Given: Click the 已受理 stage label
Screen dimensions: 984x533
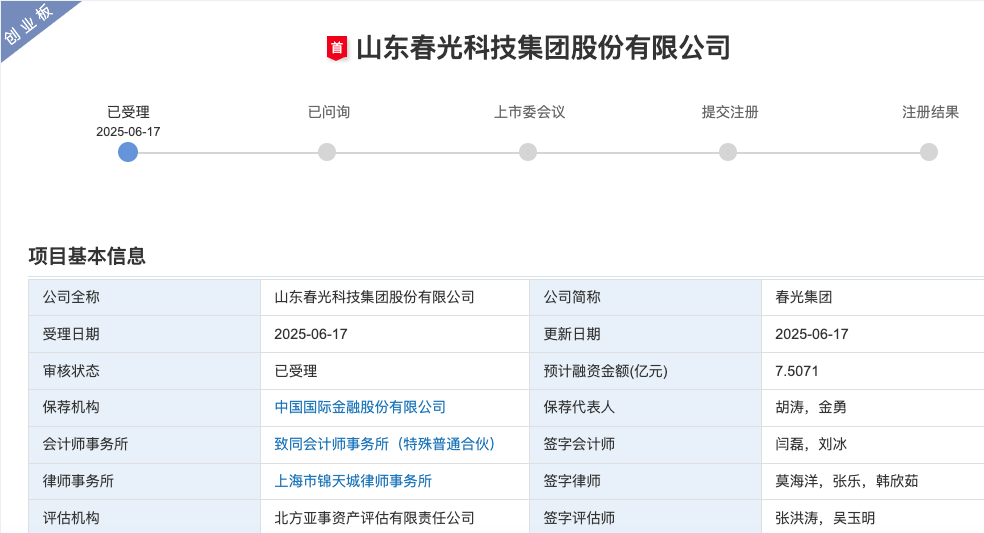Looking at the screenshot, I should (x=128, y=112).
